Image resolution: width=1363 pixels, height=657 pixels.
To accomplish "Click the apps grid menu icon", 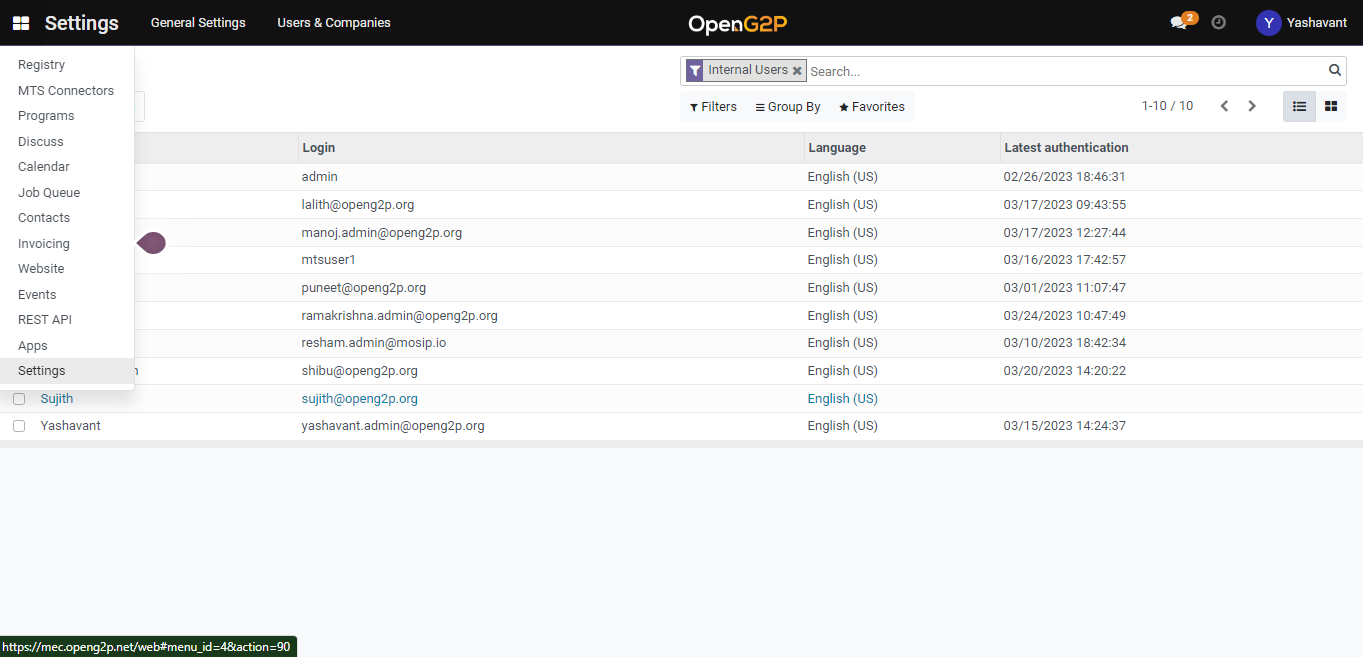I will coord(21,23).
